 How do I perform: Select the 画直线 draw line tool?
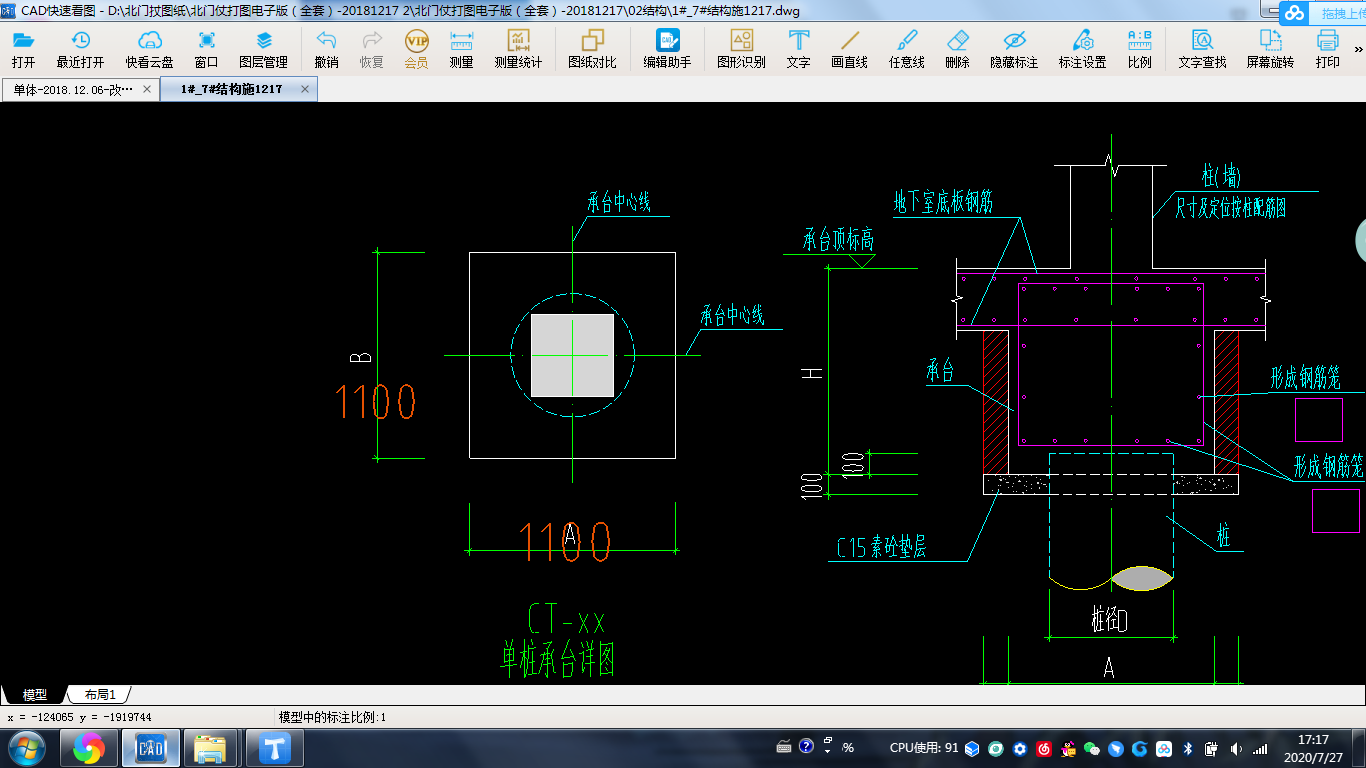coord(850,47)
